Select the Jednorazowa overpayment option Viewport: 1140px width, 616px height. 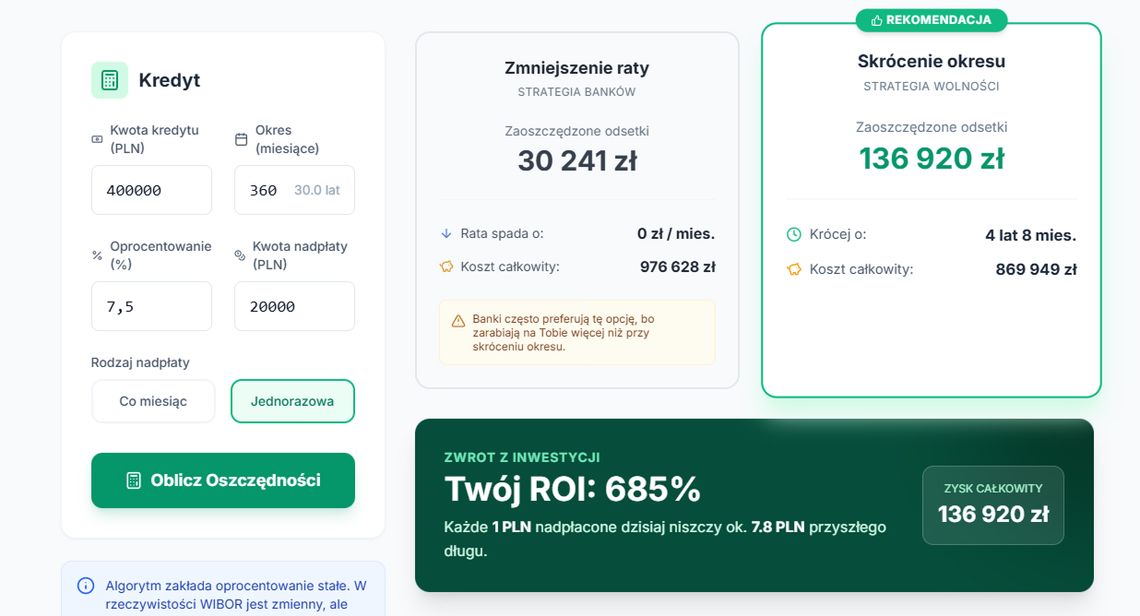click(x=293, y=400)
